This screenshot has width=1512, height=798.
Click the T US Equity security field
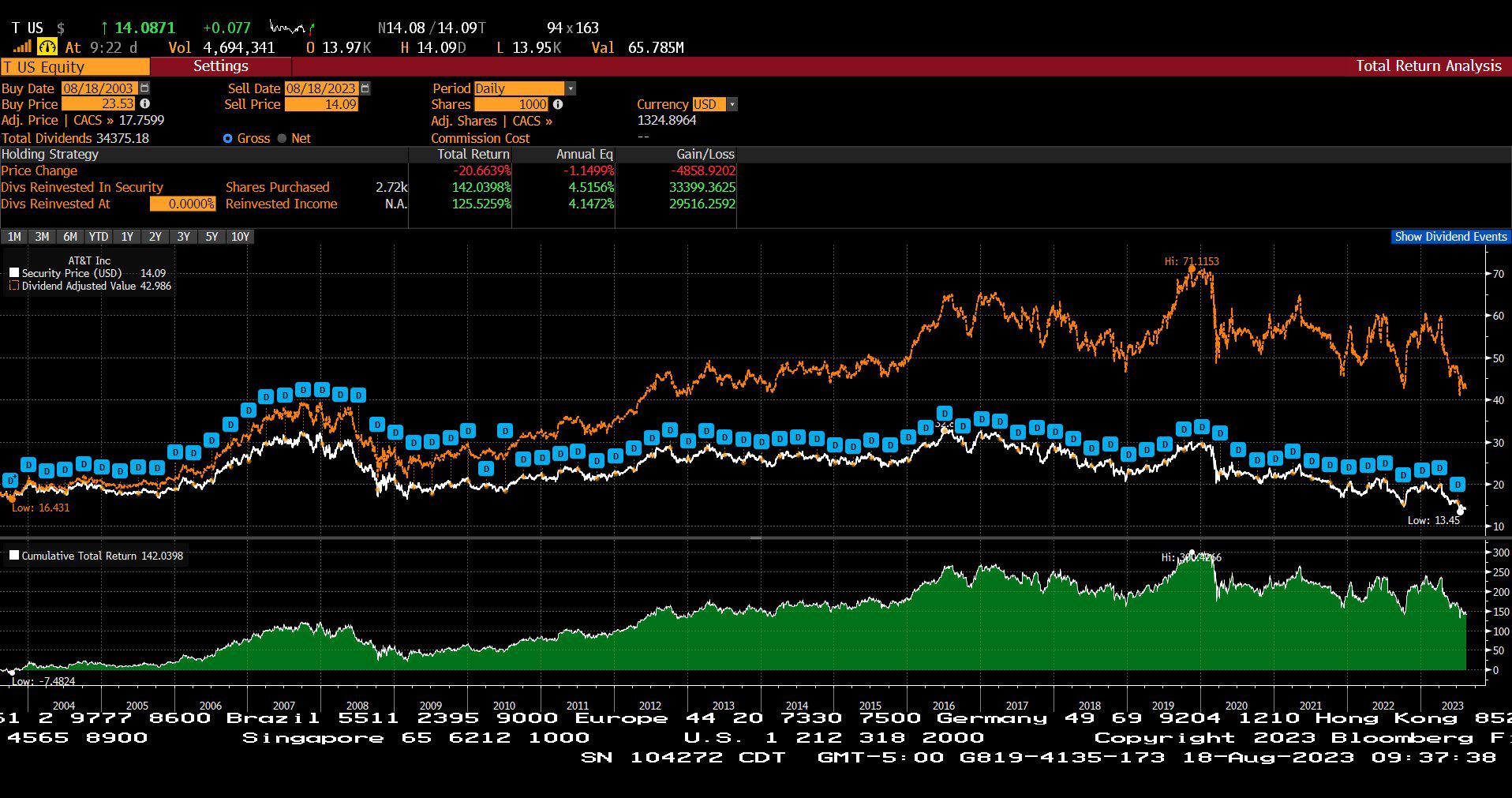(x=75, y=67)
